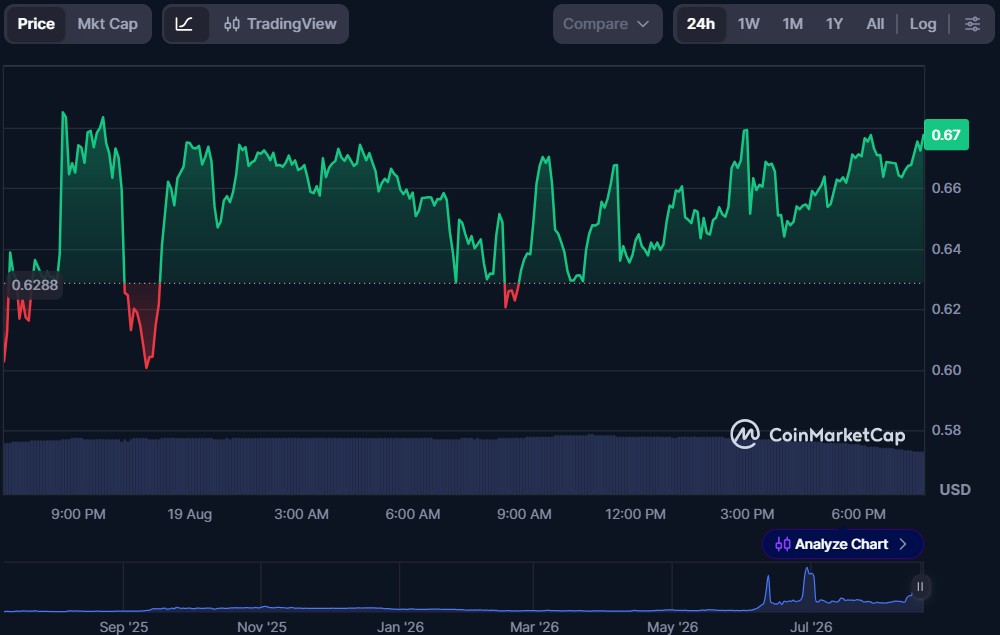The image size is (1000, 635).
Task: Click the 0.6288 opening price label
Action: (x=34, y=285)
